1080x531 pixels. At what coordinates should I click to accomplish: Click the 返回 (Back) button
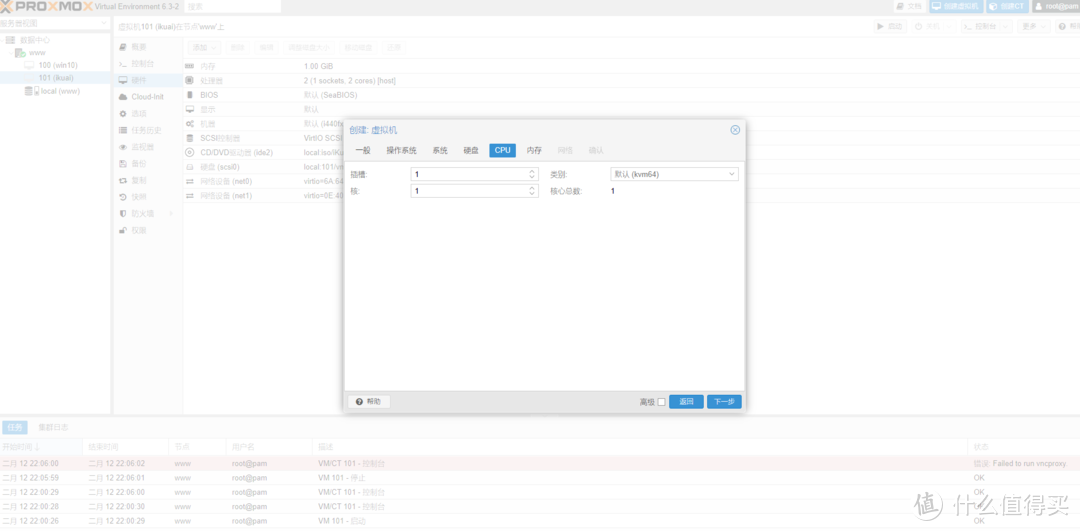point(686,401)
